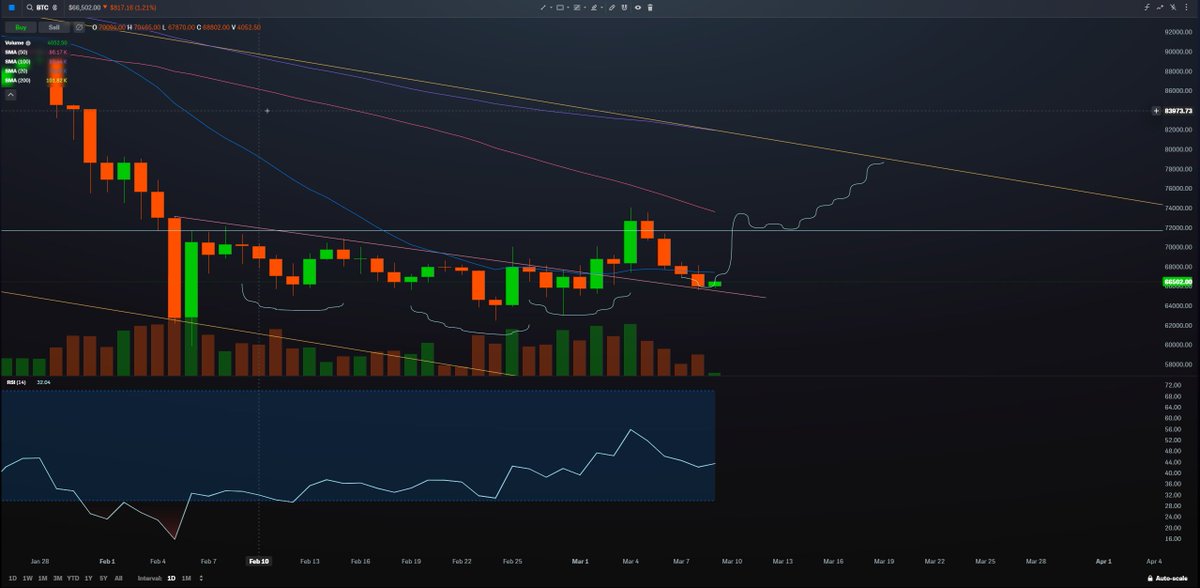
Task: Select the line drawing tool
Action: pos(543,8)
